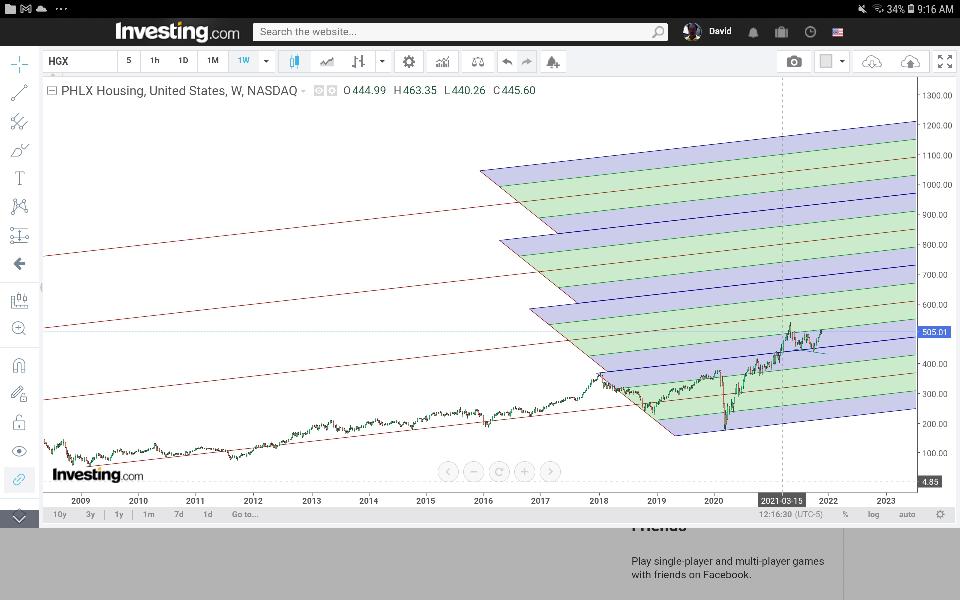Select the 1W interval
This screenshot has width=960, height=600.
244,61
